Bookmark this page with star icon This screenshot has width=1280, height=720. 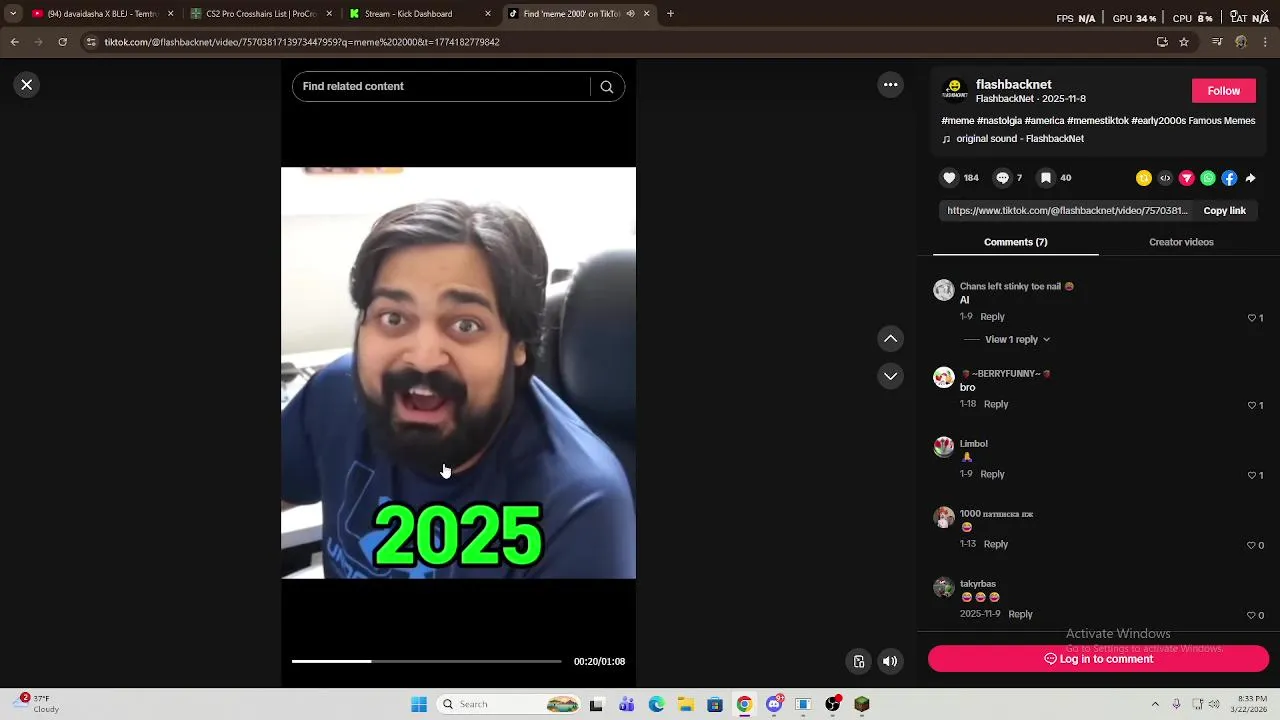[1184, 42]
